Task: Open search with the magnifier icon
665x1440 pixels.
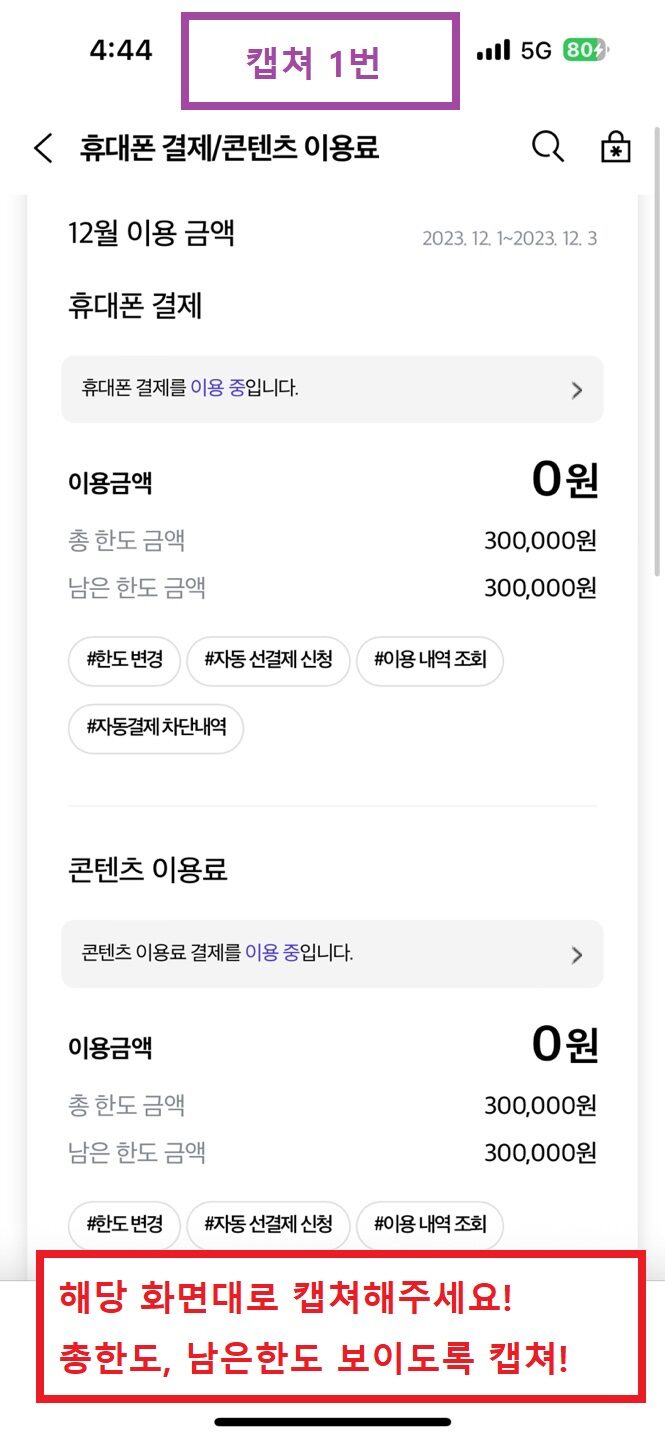Action: [547, 147]
